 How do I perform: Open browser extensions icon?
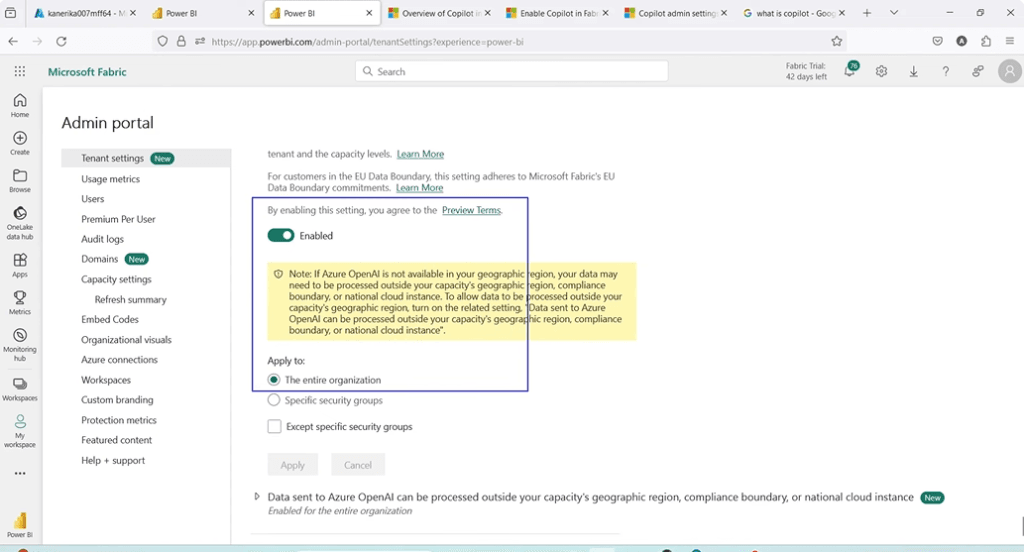point(985,41)
